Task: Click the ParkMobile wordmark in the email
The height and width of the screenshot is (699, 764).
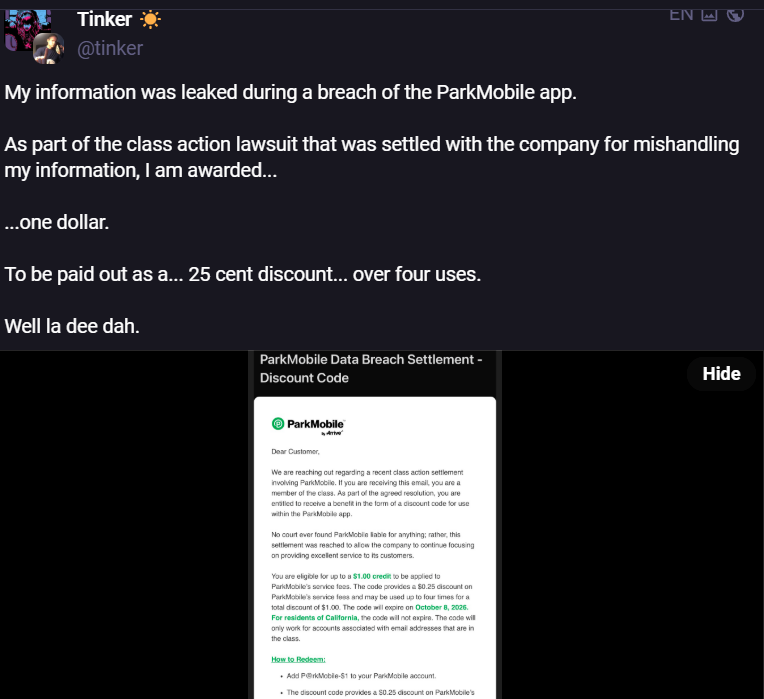Action: [x=316, y=424]
